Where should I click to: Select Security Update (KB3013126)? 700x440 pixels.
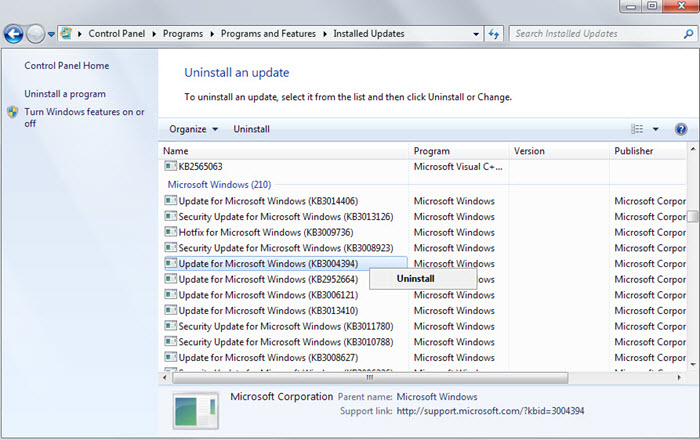point(286,217)
